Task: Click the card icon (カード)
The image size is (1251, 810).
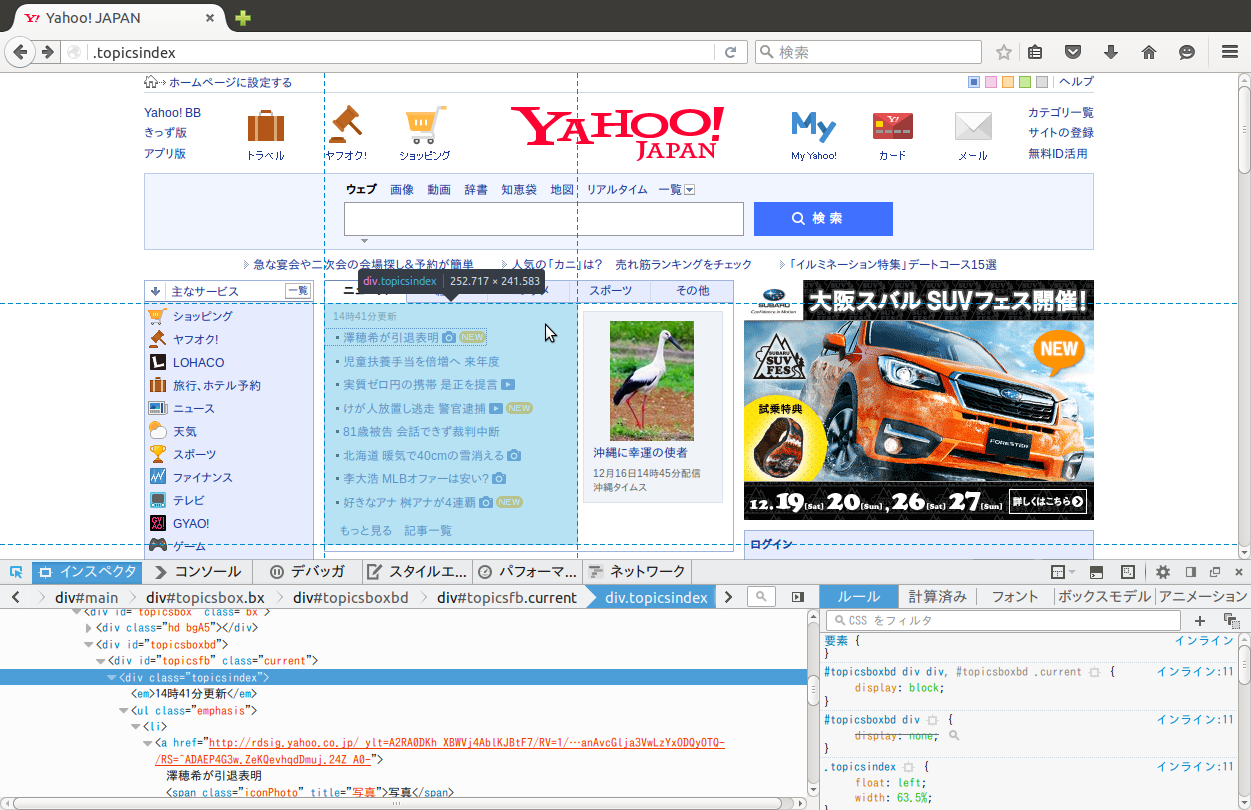Action: pos(893,127)
